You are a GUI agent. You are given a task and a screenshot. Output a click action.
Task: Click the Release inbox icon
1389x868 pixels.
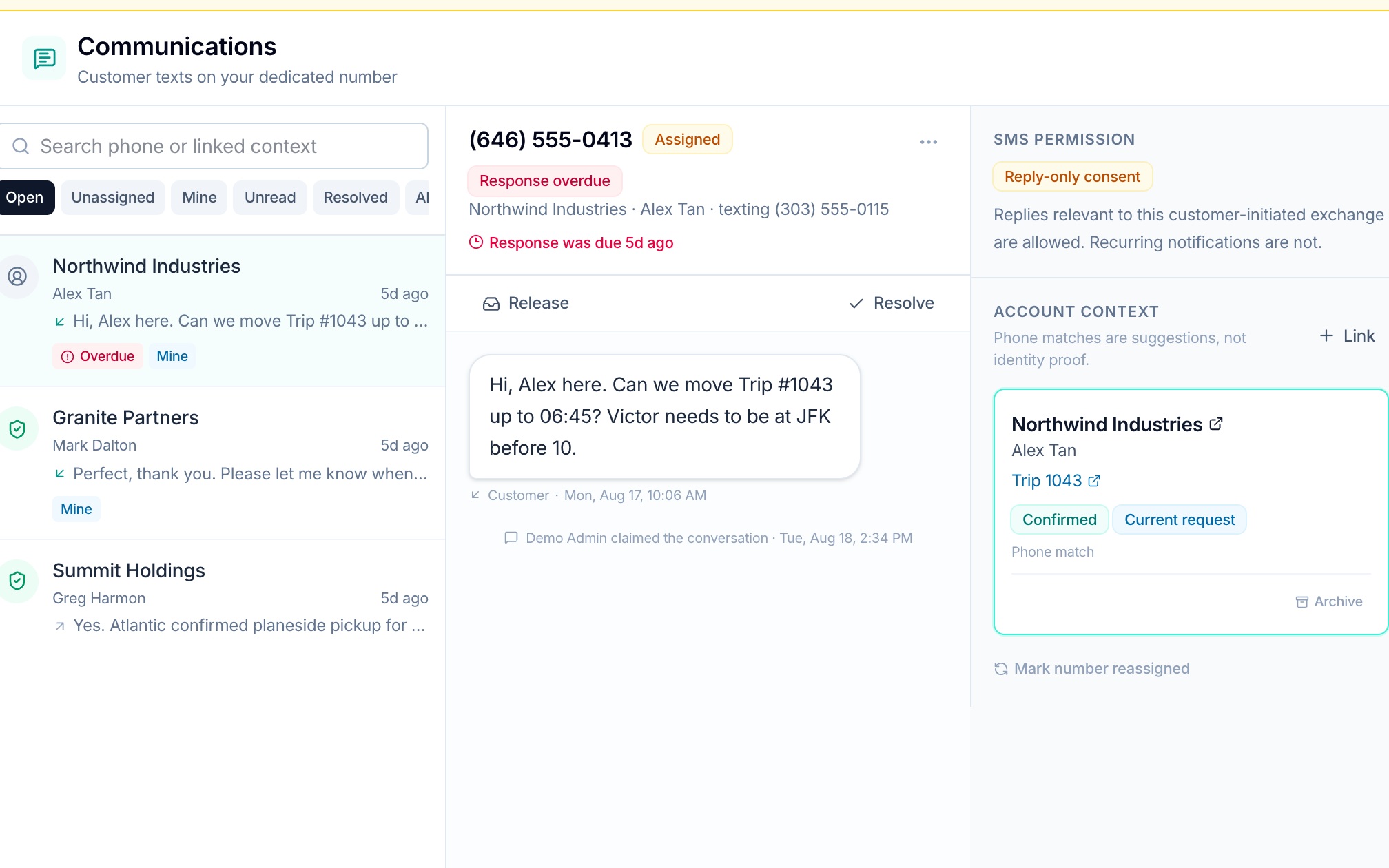pos(491,304)
